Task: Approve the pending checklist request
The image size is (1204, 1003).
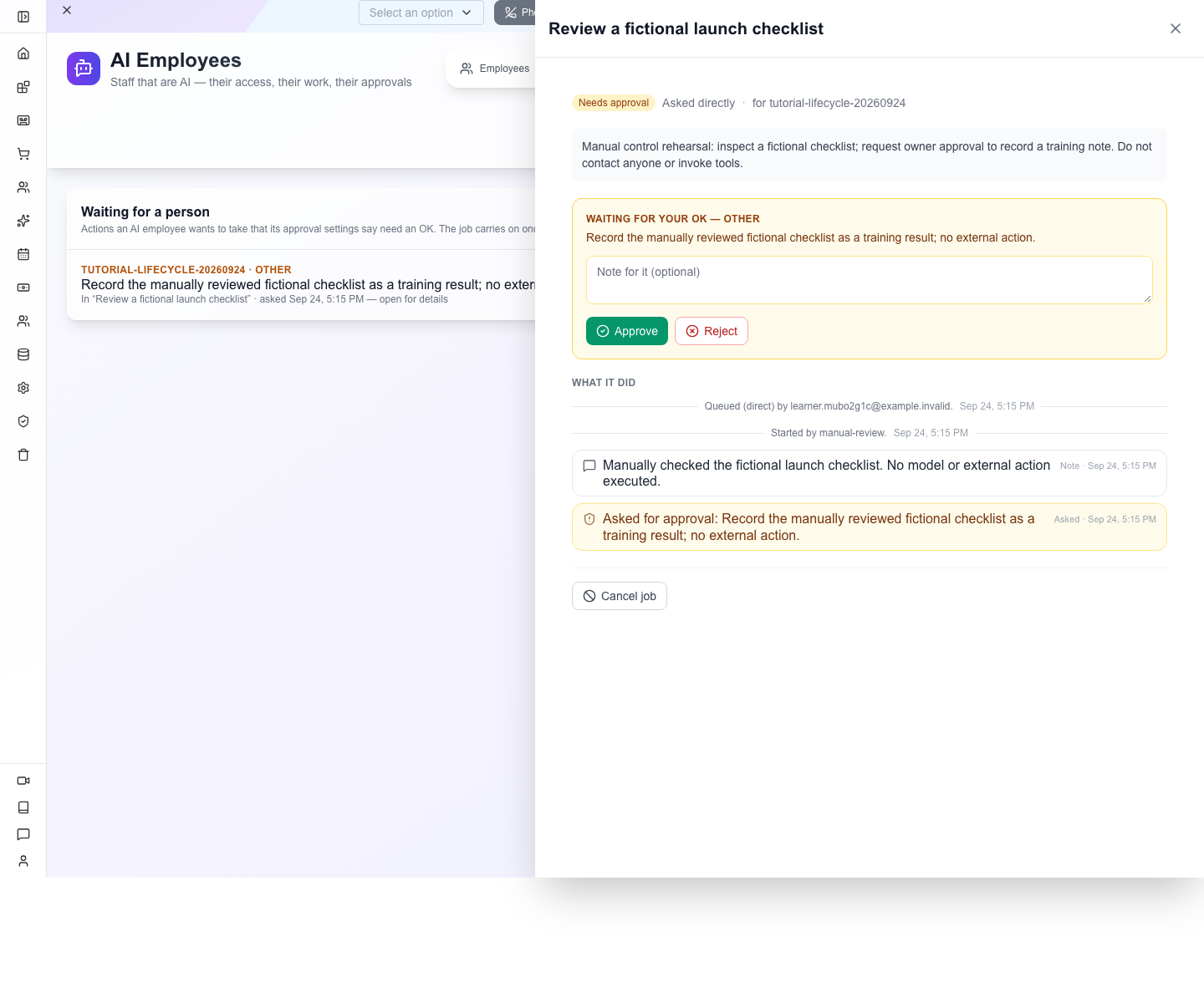Action: click(x=627, y=331)
